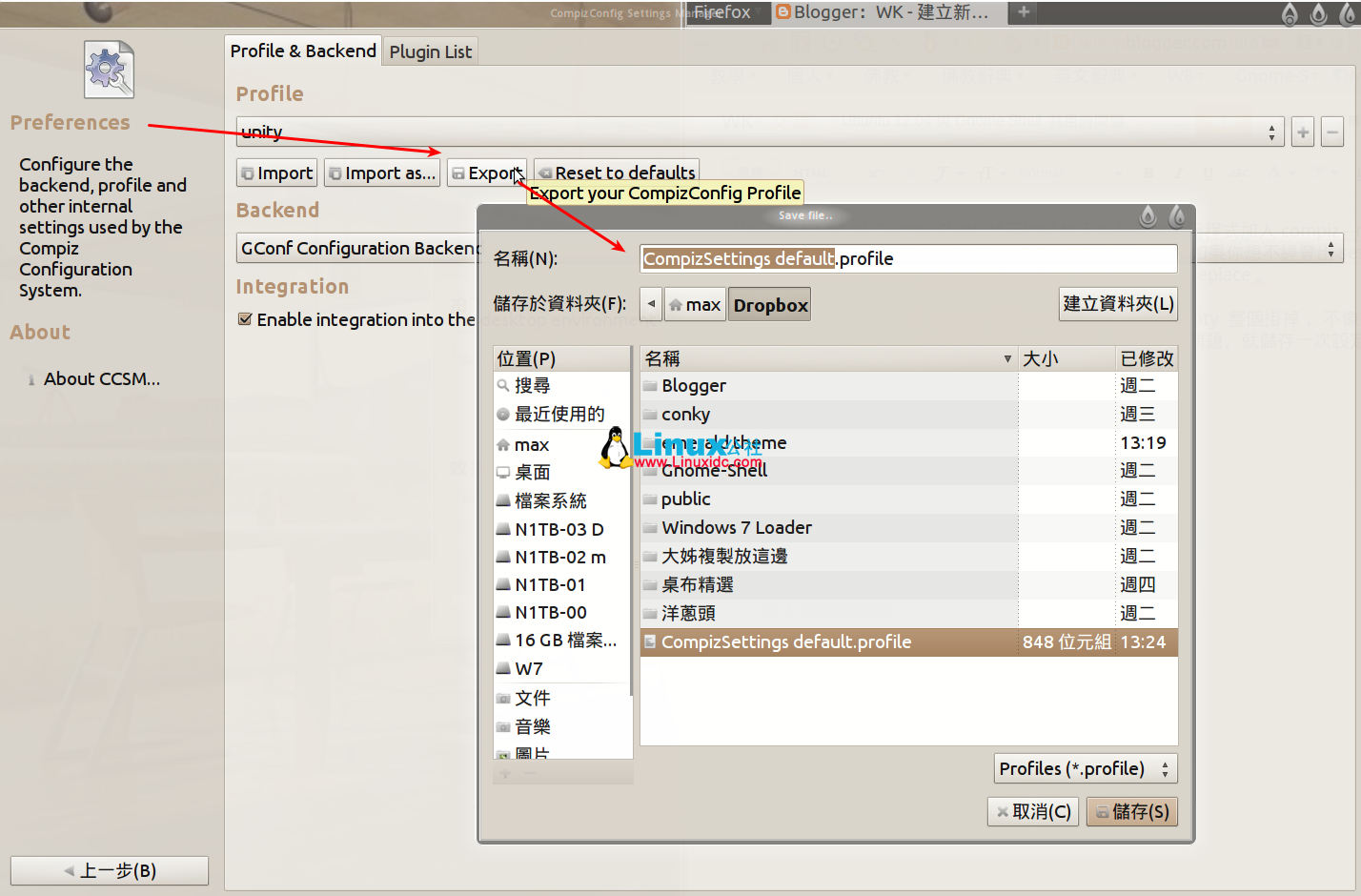Sort files by 大小 size column
This screenshot has height=896, width=1361.
[x=1066, y=358]
